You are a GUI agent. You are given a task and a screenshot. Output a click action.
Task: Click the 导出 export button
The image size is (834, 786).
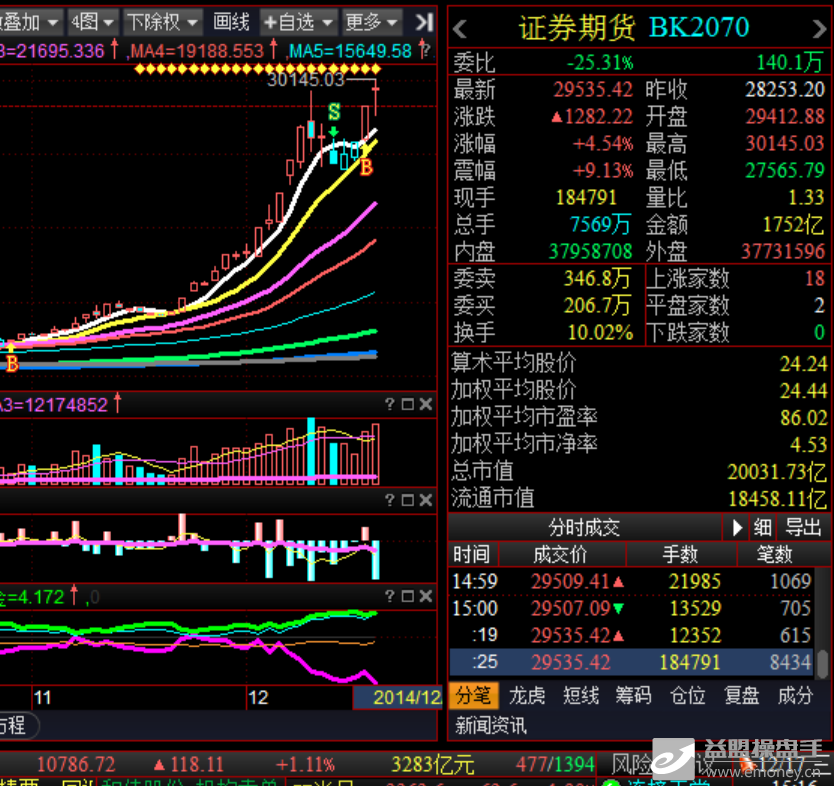point(802,527)
